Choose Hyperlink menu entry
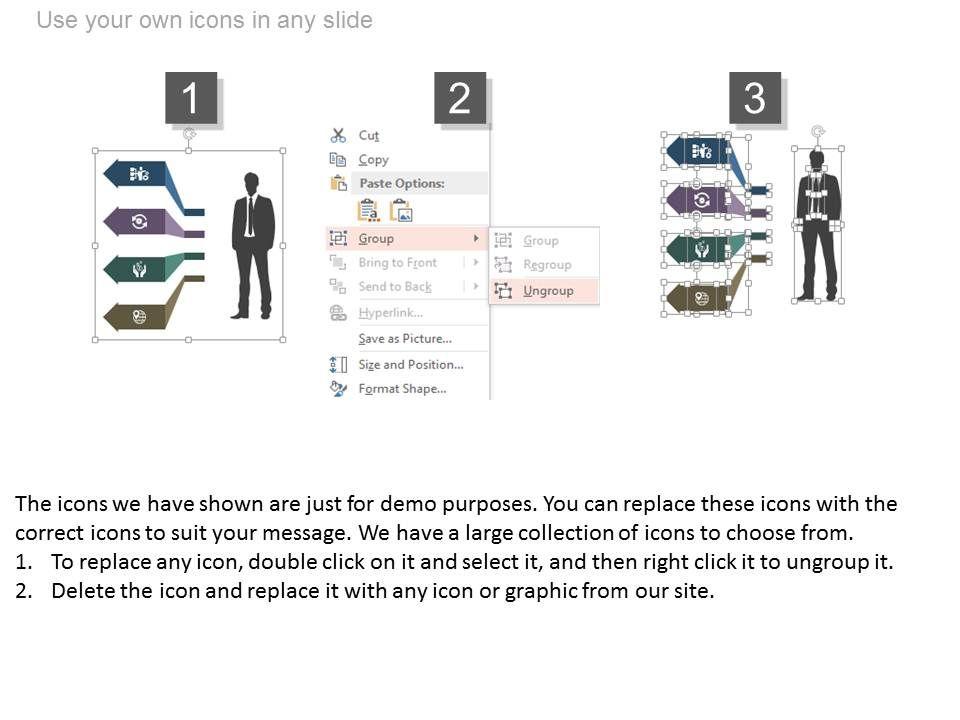This screenshot has width=960, height=720. tap(391, 313)
